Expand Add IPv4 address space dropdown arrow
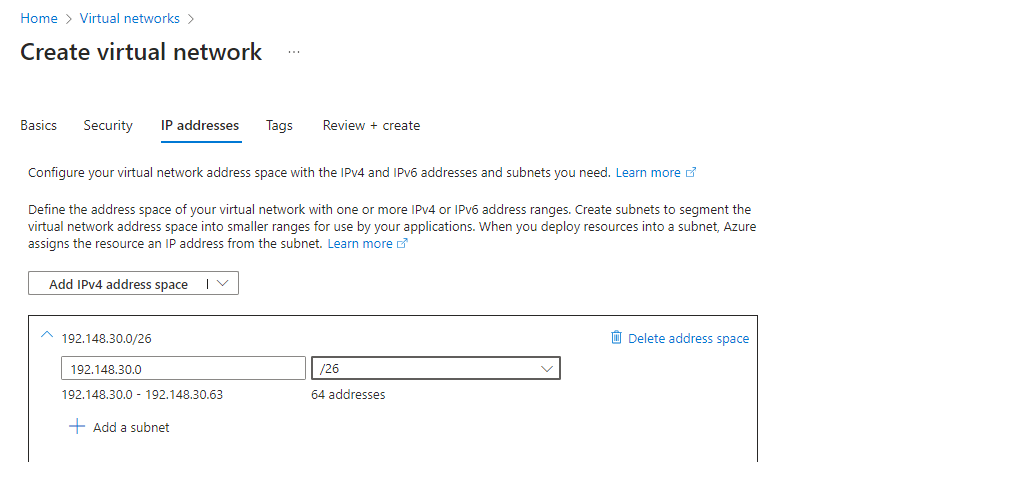The image size is (1022, 502). click(222, 284)
